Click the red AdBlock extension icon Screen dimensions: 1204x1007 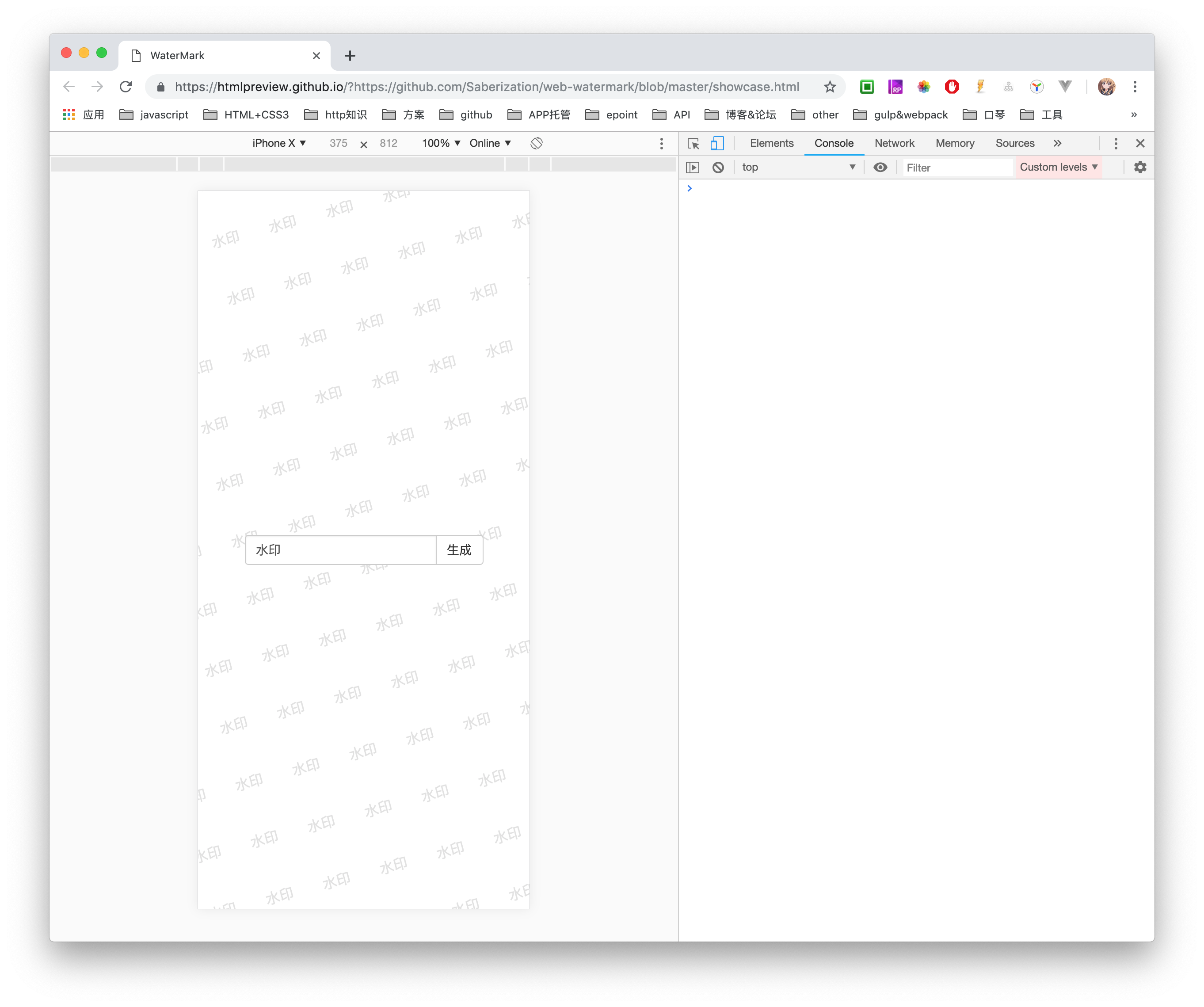pos(952,87)
